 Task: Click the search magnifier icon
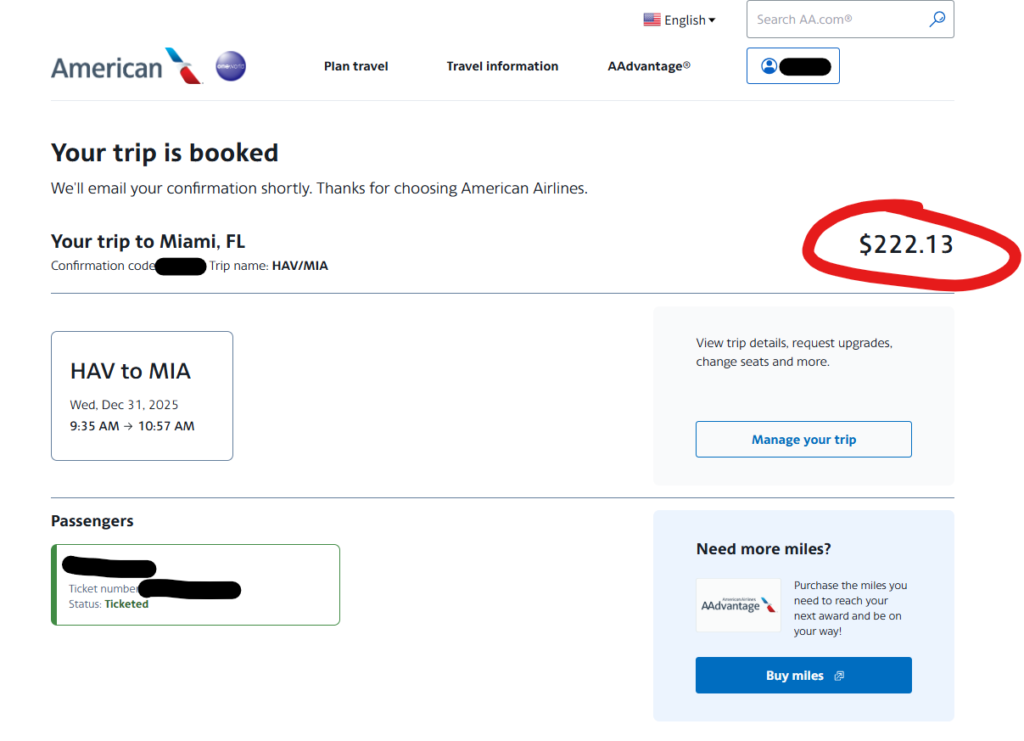937,19
